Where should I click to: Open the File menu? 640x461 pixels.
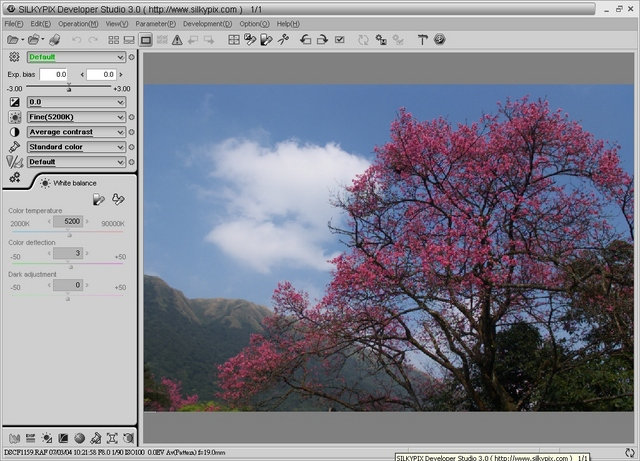(13, 24)
